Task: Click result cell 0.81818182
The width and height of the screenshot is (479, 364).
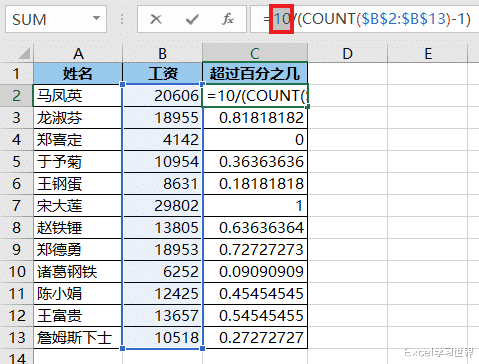Action: 255,118
